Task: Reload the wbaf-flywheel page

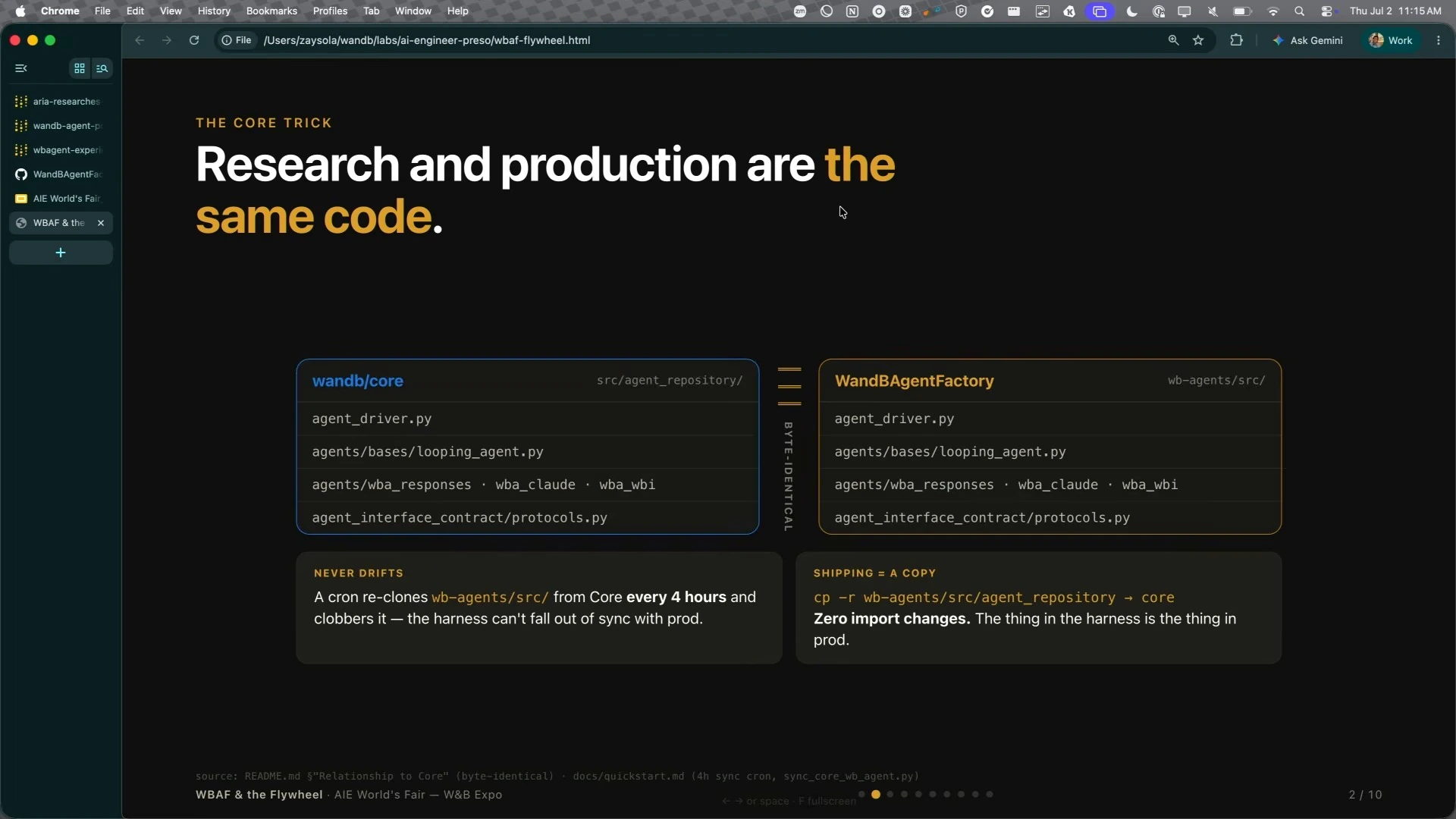Action: coord(194,40)
